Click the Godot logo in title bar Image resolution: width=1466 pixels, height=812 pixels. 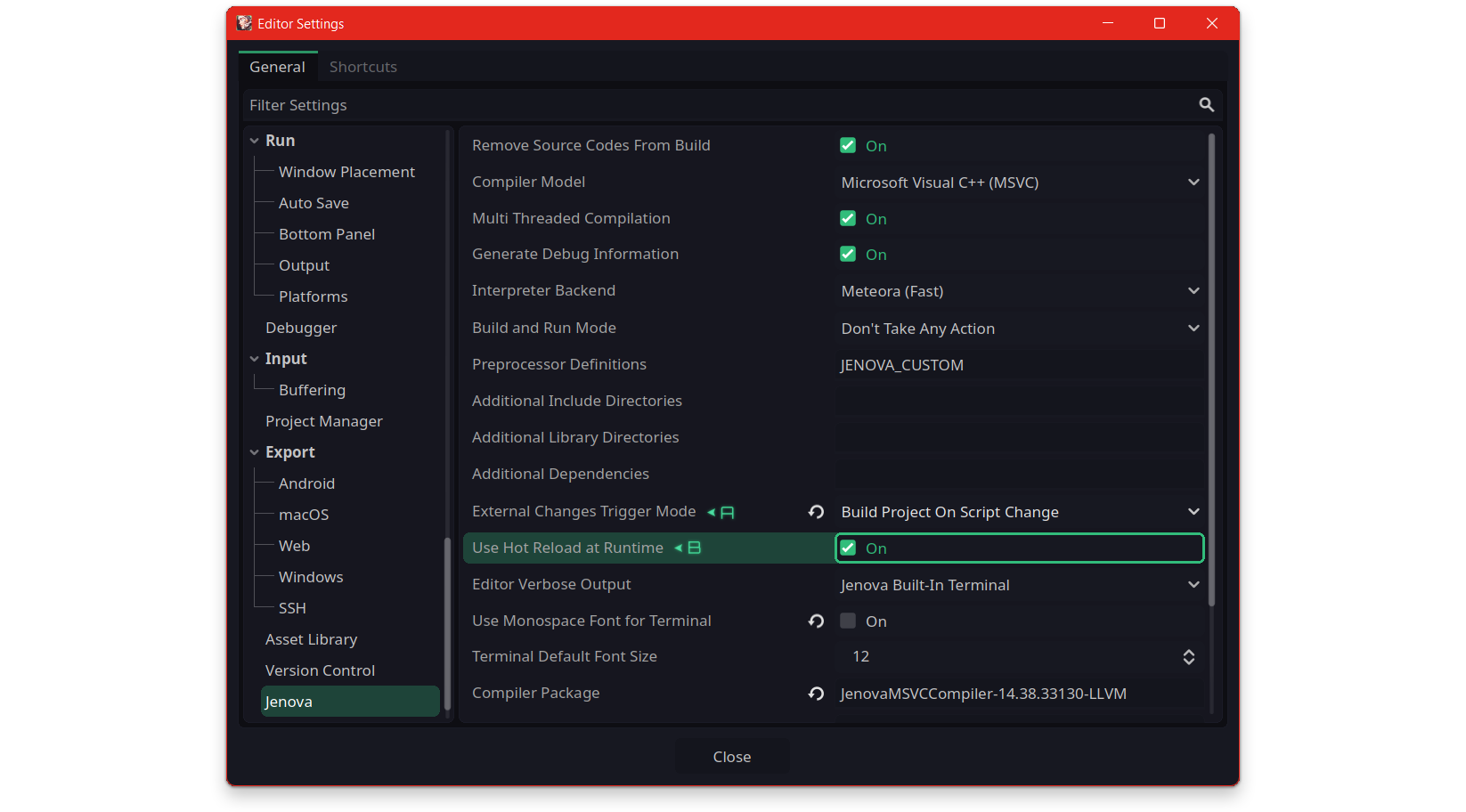244,23
